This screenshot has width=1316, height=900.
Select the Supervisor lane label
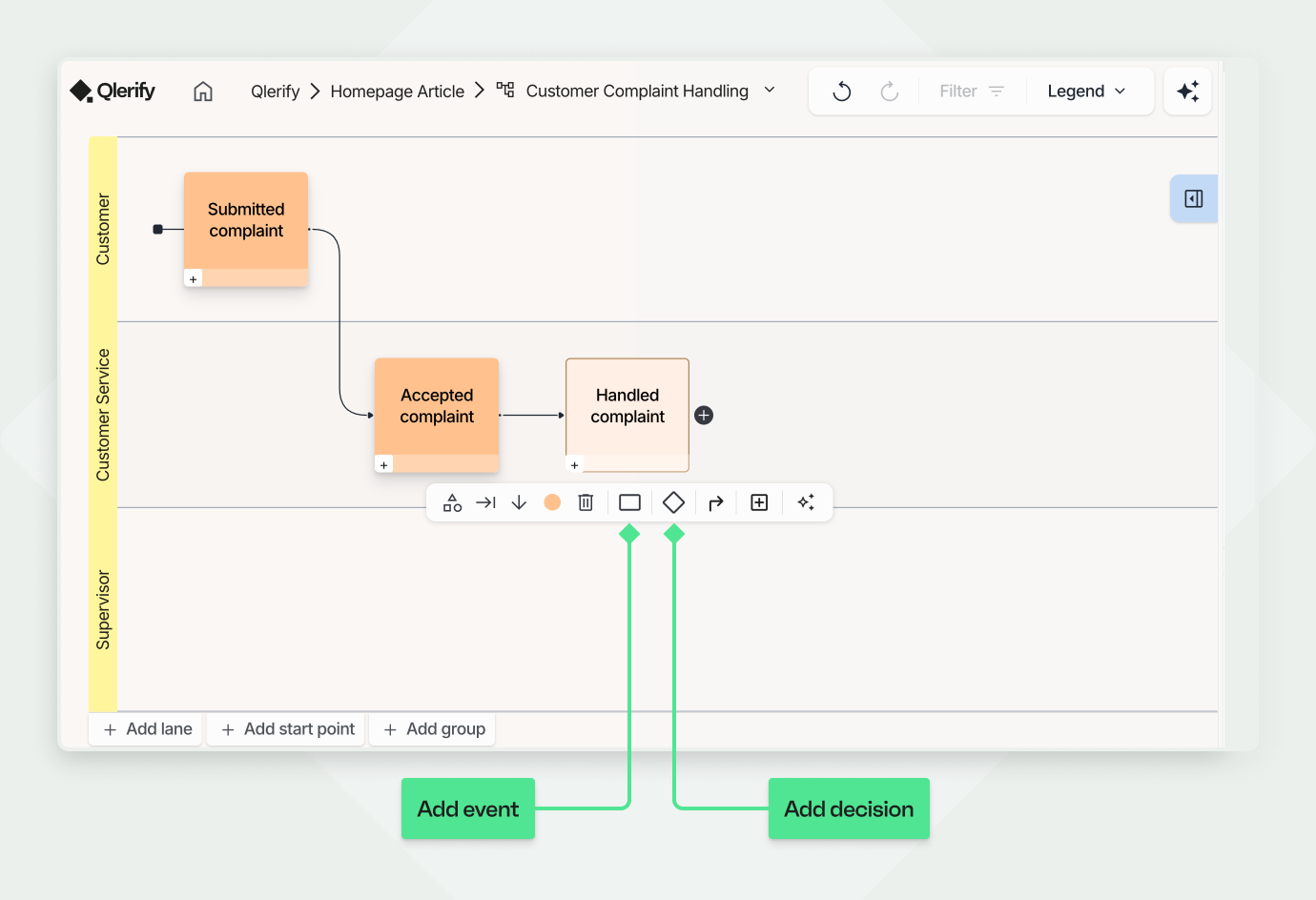(103, 610)
